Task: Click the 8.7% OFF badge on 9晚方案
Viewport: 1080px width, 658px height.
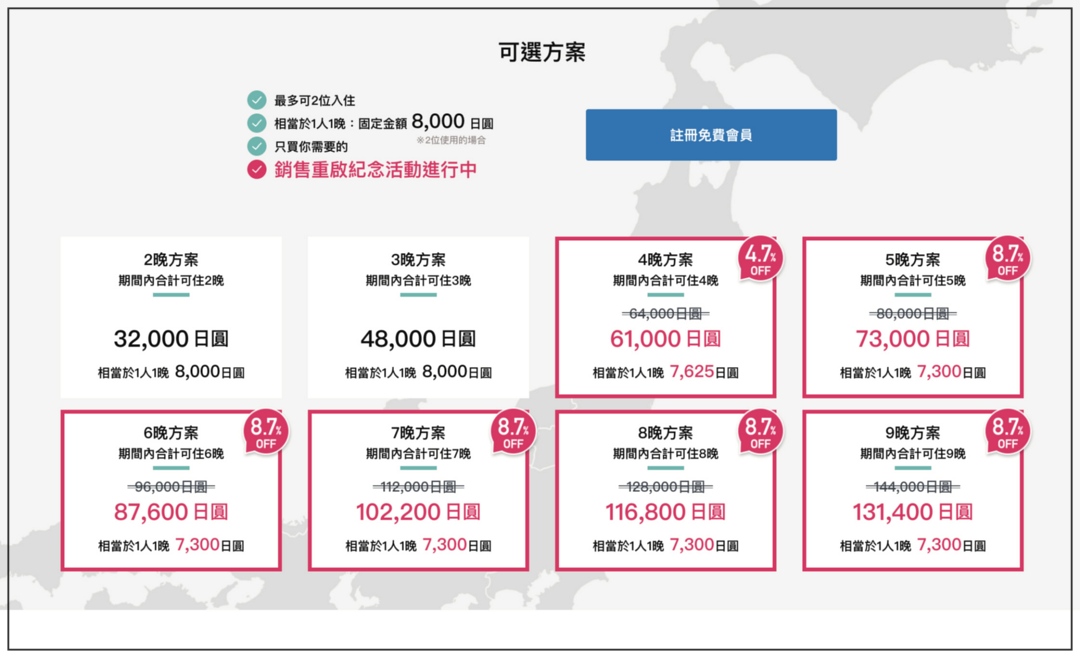Action: pyautogui.click(x=1007, y=434)
